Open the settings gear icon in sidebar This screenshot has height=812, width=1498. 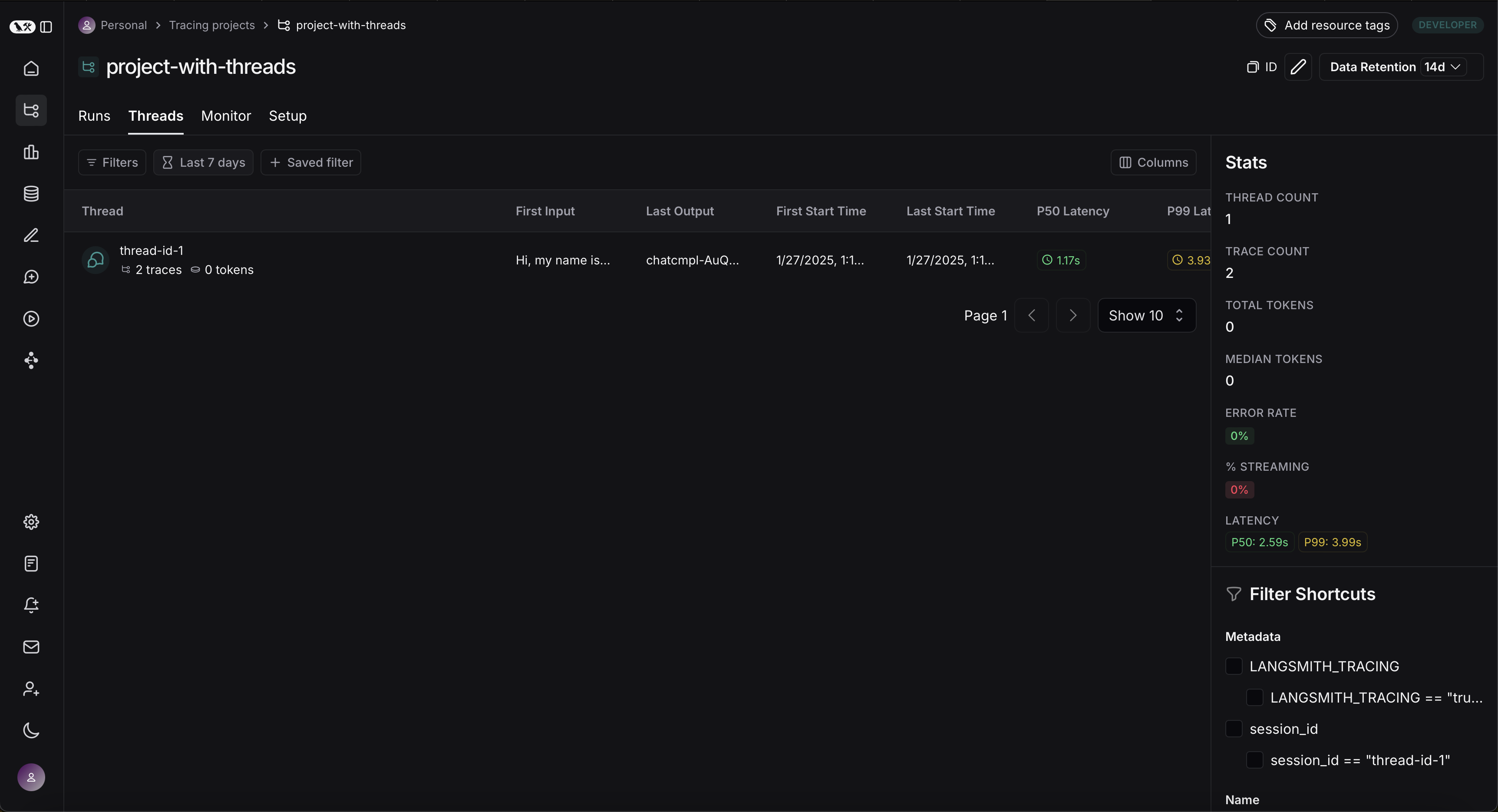tap(31, 522)
